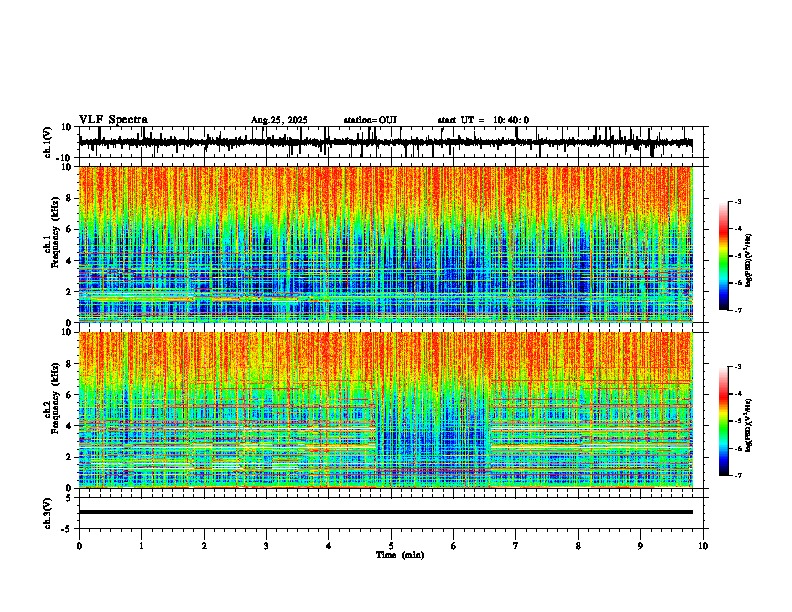Click the ch.1 color scale bar

[x=724, y=256]
